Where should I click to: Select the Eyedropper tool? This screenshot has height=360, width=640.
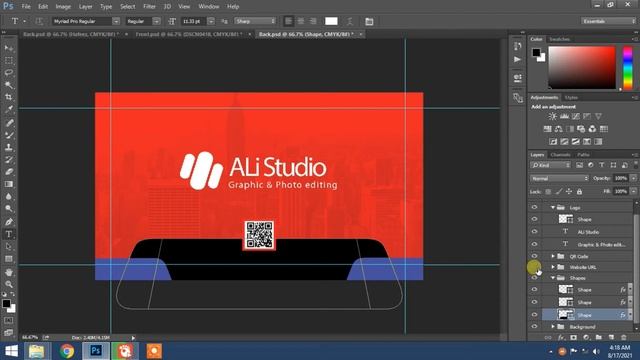tap(9, 109)
